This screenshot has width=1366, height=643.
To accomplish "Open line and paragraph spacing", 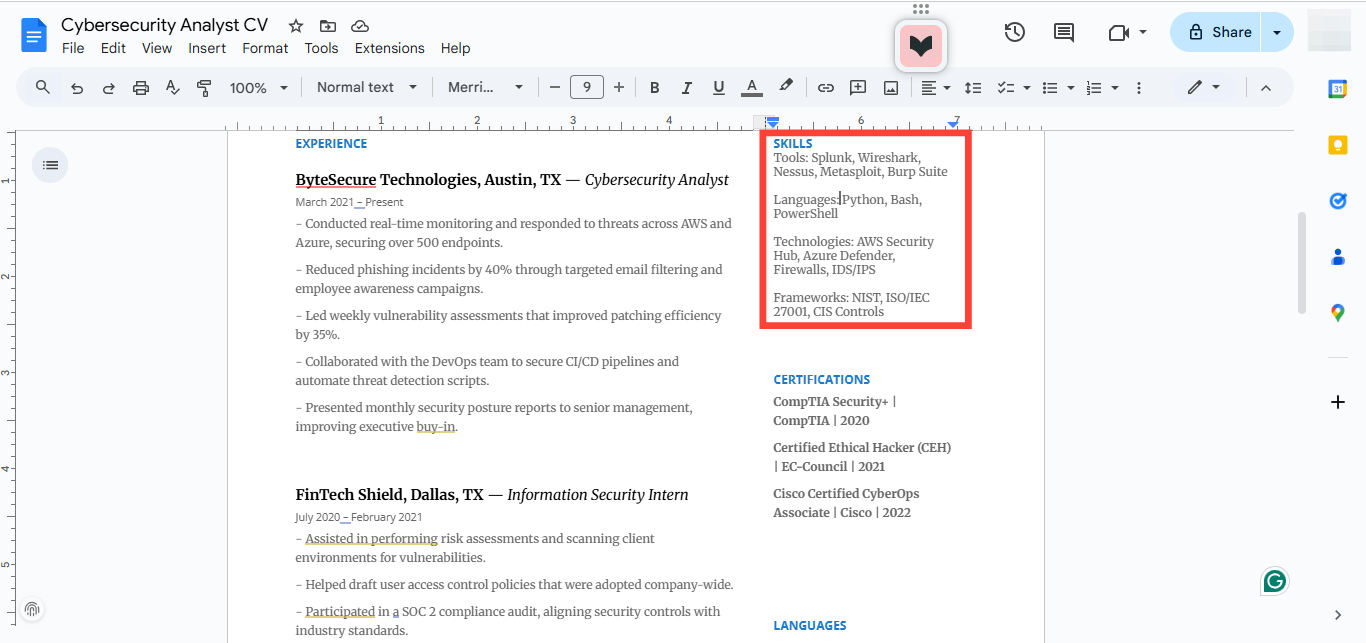I will point(973,88).
